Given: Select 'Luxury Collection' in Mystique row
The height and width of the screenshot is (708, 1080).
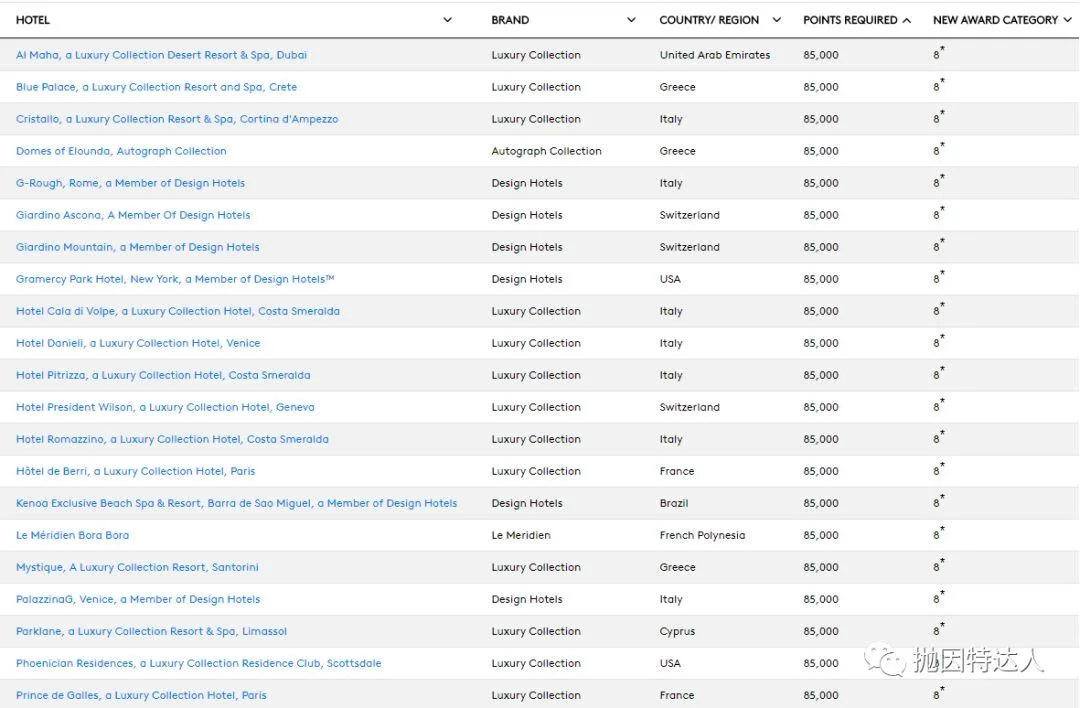Looking at the screenshot, I should click(536, 568).
